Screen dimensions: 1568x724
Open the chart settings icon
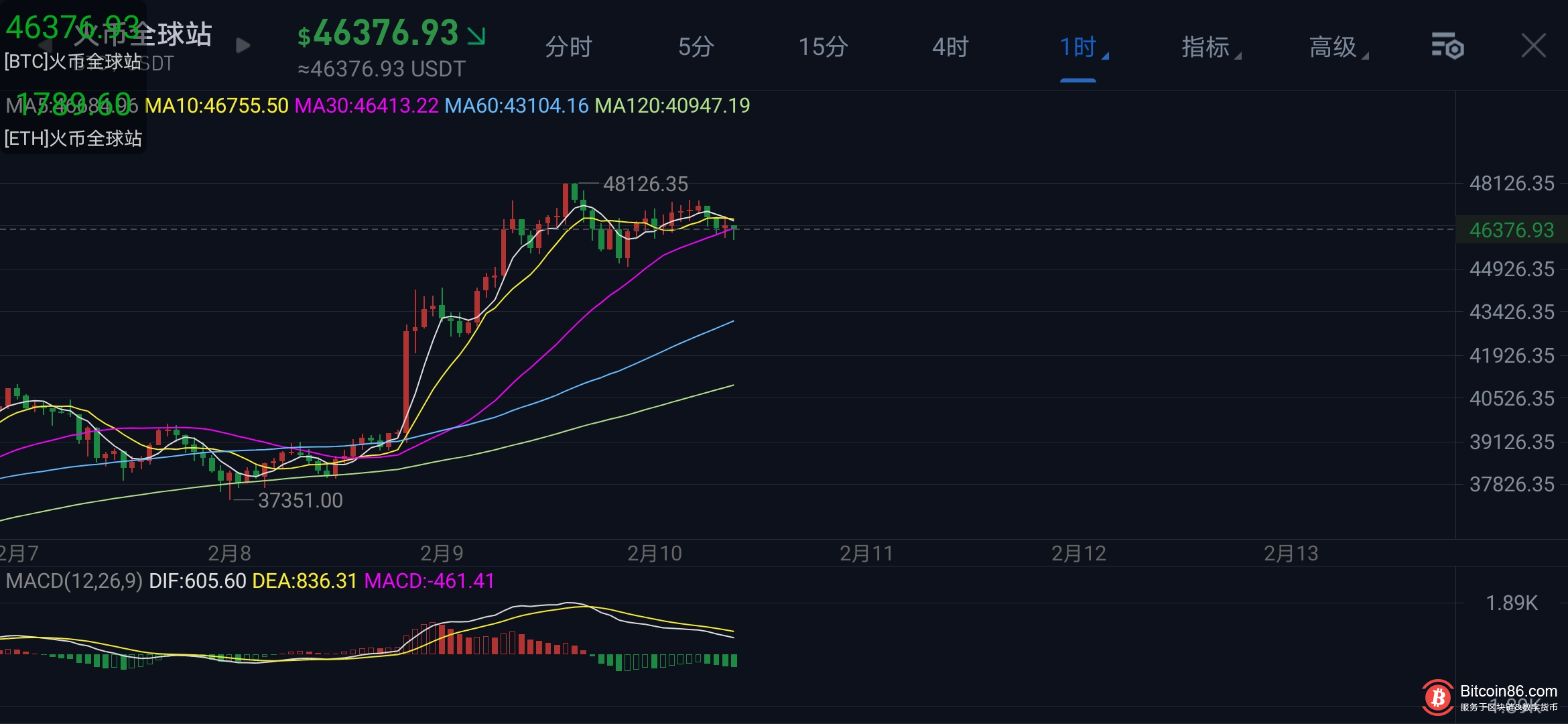pos(1447,46)
